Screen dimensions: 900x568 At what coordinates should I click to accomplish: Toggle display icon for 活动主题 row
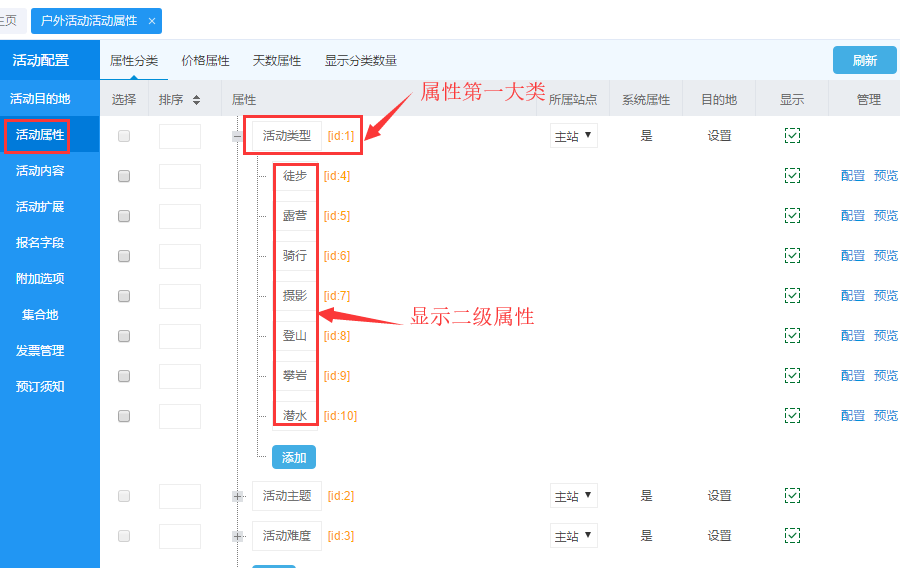[792, 496]
